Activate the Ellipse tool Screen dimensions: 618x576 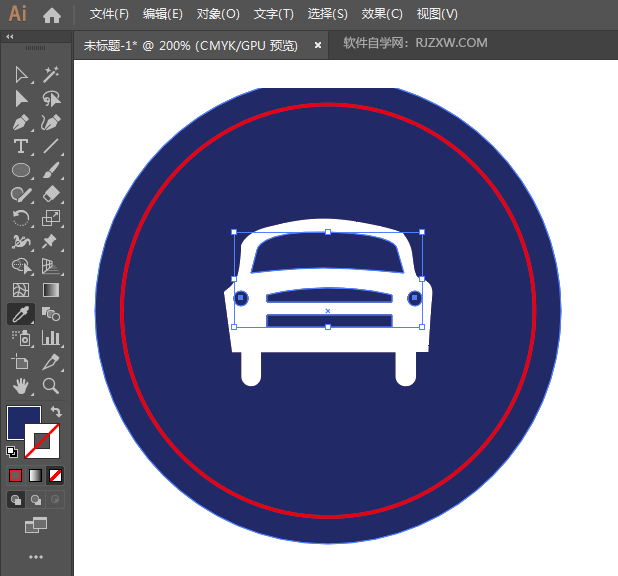[21, 171]
